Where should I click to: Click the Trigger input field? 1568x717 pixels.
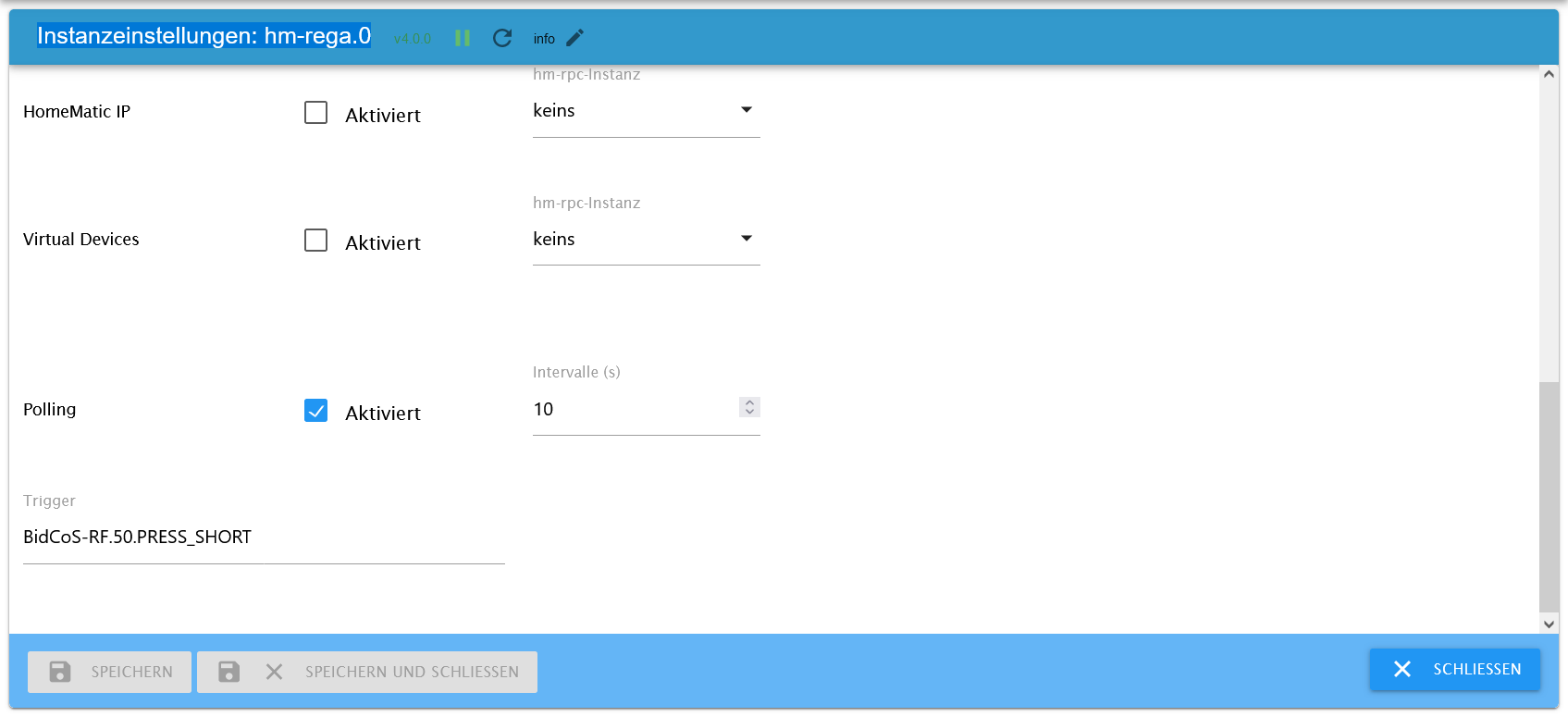[264, 538]
